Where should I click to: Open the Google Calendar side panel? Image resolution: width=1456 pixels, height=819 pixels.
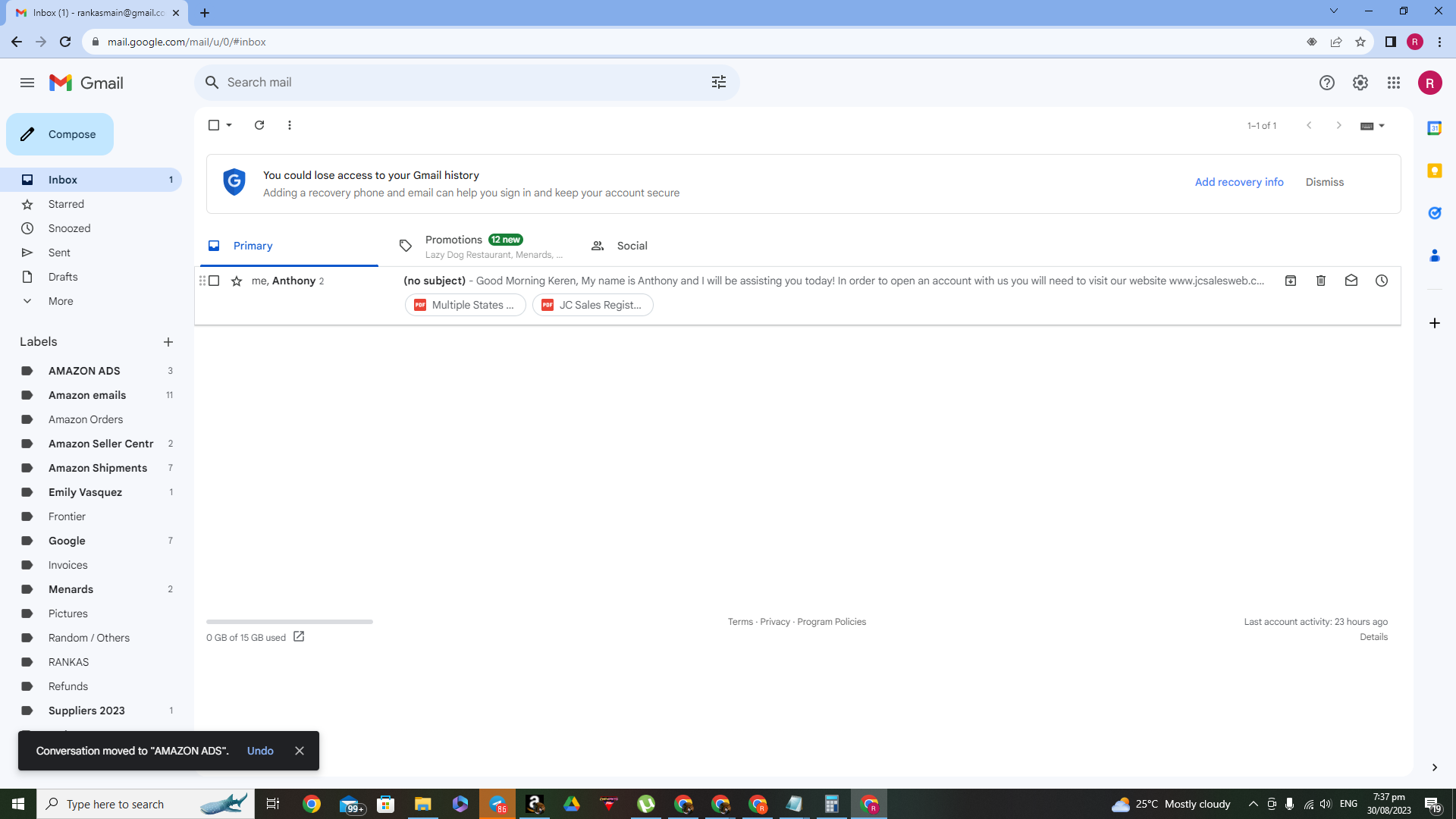(1435, 128)
